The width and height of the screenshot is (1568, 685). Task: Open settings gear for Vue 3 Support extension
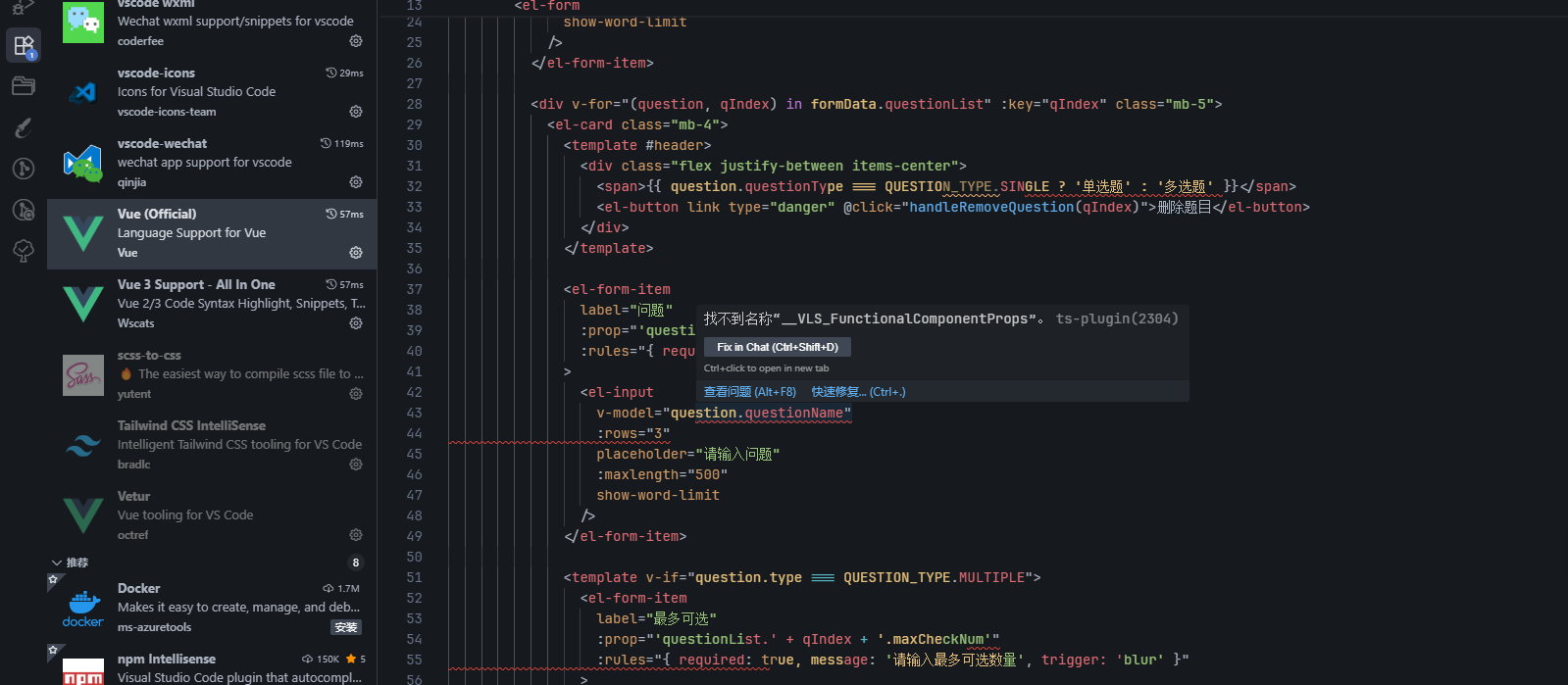pyautogui.click(x=356, y=323)
